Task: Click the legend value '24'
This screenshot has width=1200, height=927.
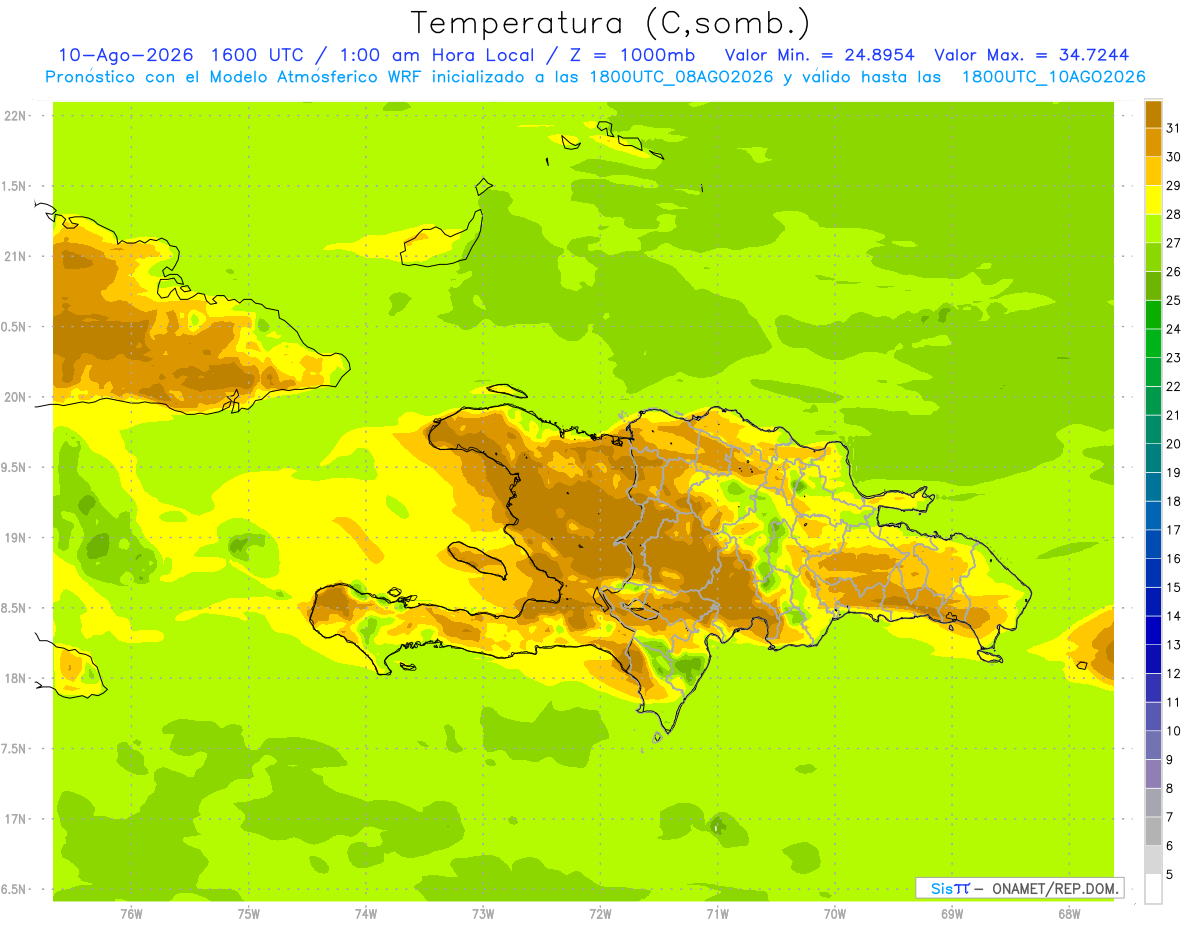Action: coord(1174,329)
